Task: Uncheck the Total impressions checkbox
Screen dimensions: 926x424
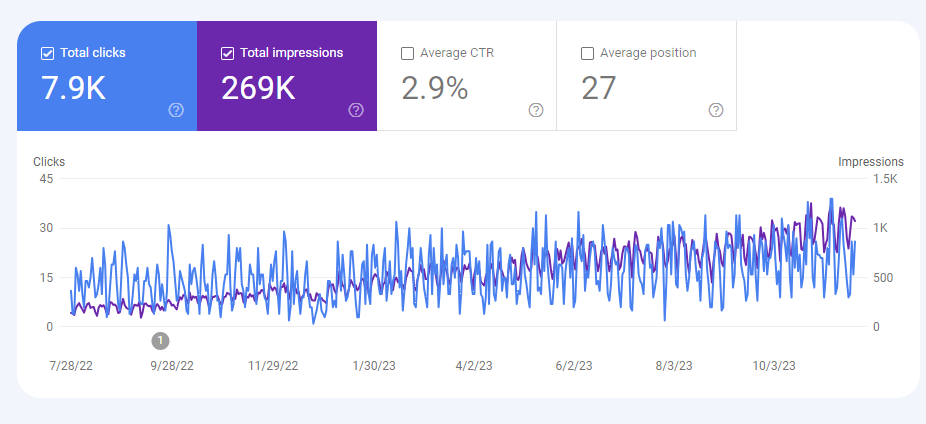Action: 227,53
